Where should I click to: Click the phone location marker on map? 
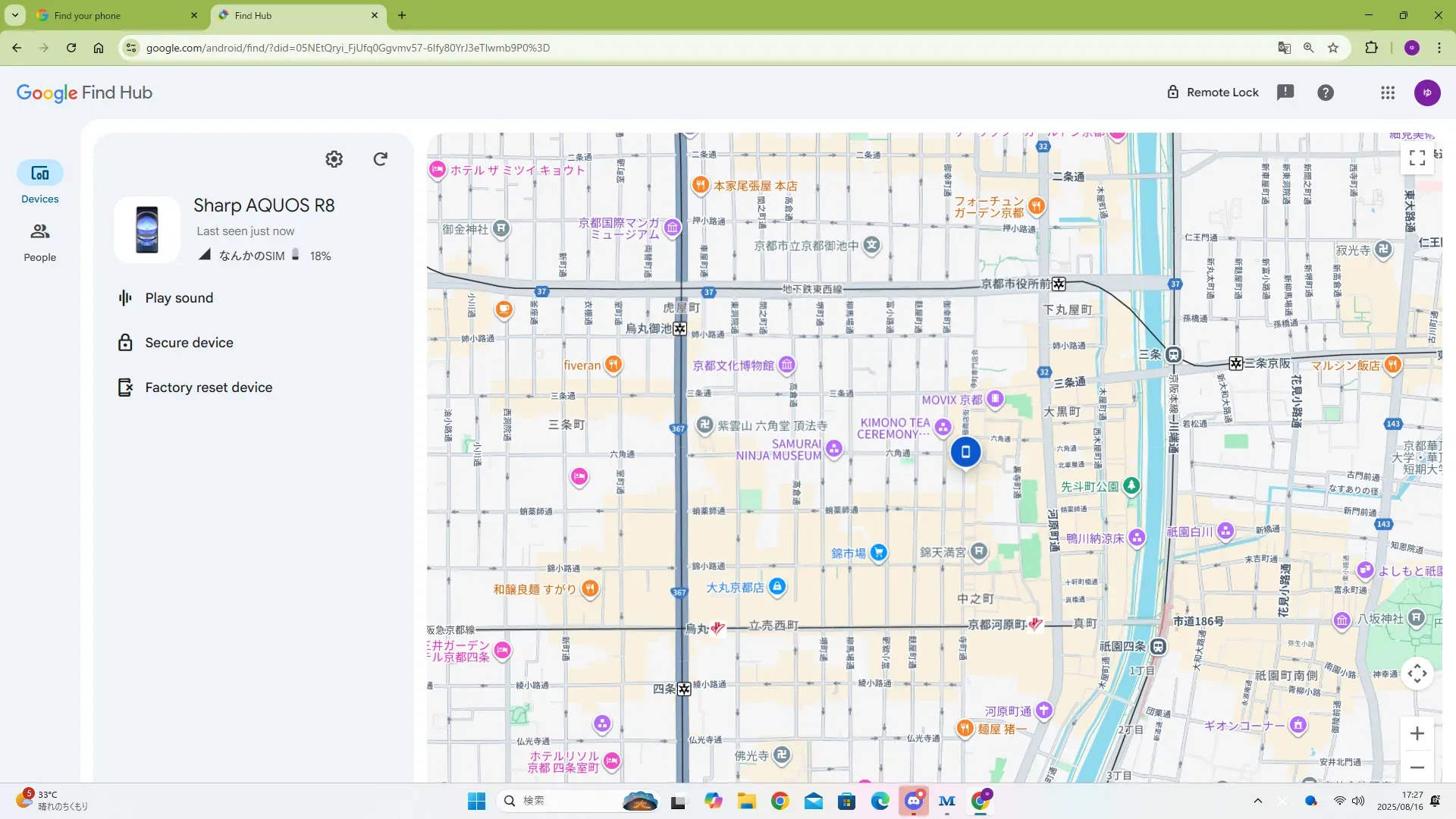coord(965,452)
